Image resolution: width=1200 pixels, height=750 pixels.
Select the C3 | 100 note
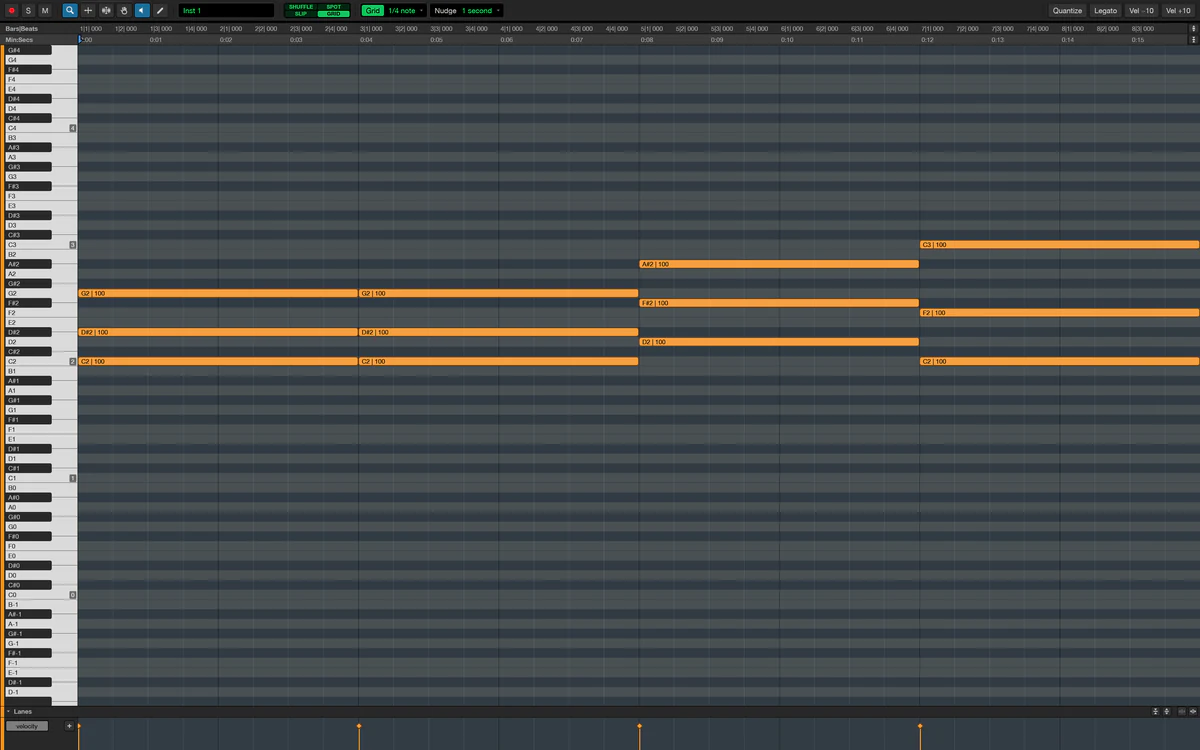[x=1059, y=245]
